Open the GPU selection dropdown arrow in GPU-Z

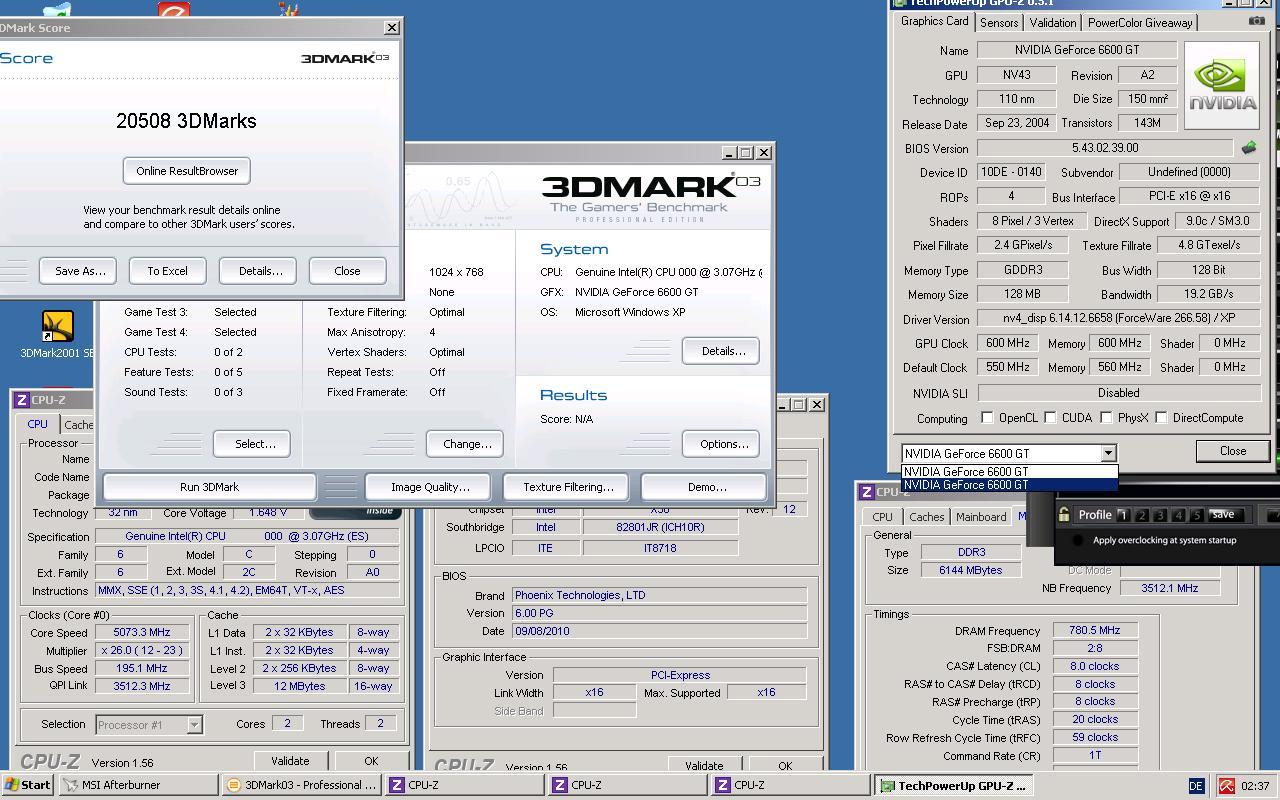pos(1108,453)
